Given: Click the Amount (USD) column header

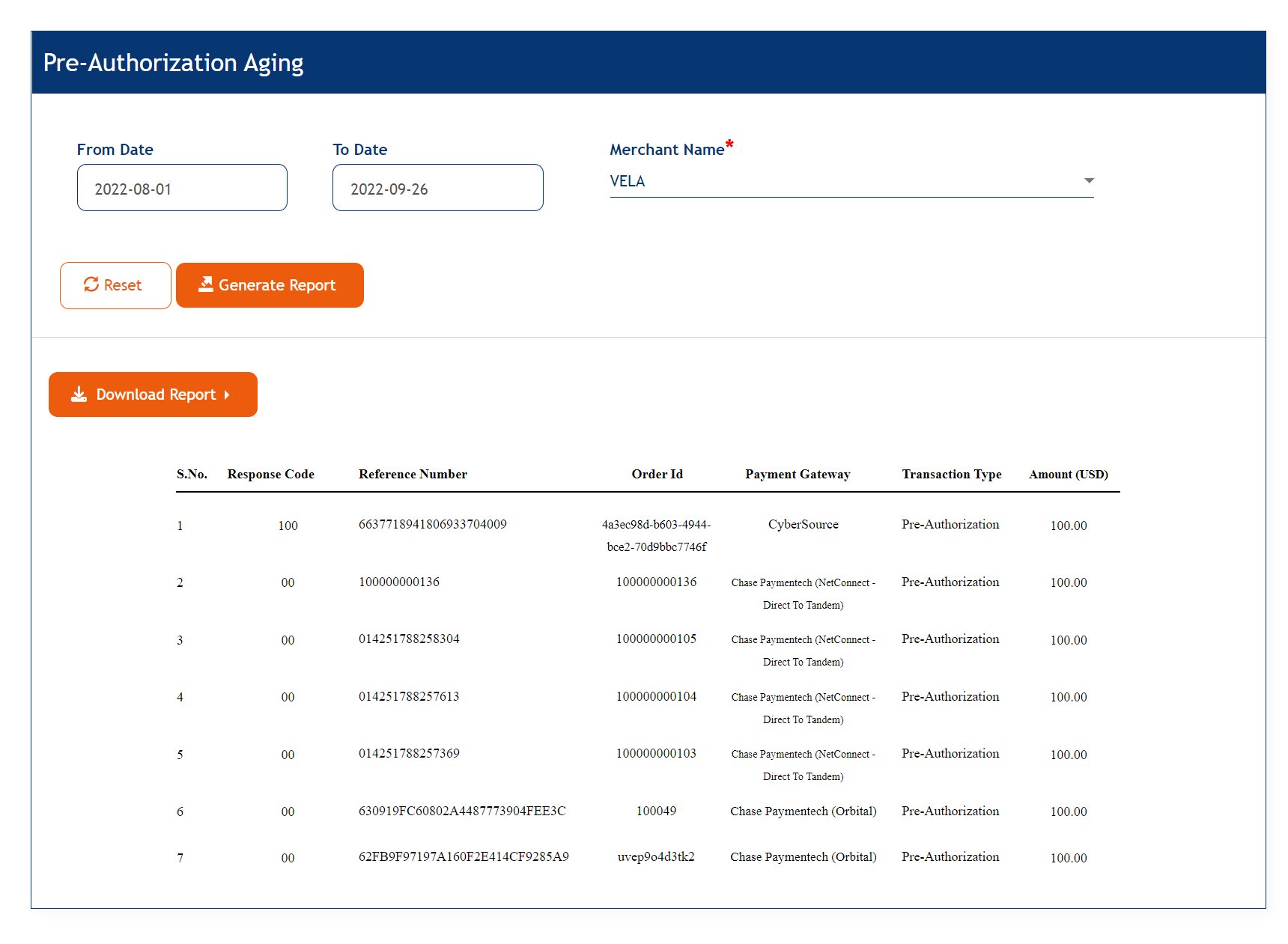Looking at the screenshot, I should point(1068,474).
